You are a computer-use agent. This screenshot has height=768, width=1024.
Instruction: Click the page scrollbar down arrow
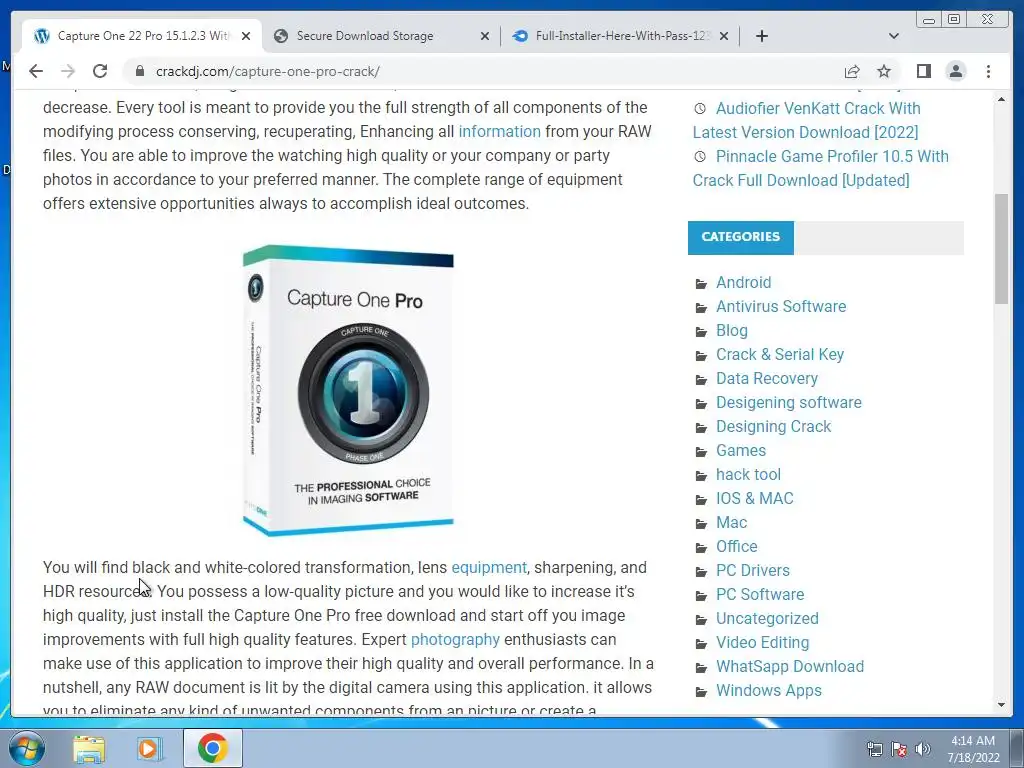click(1001, 705)
